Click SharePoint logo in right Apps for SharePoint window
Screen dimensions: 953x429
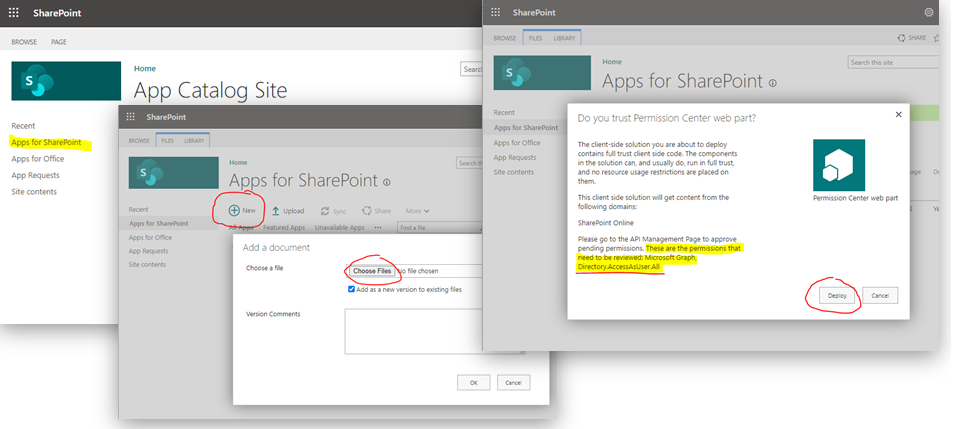[x=542, y=73]
